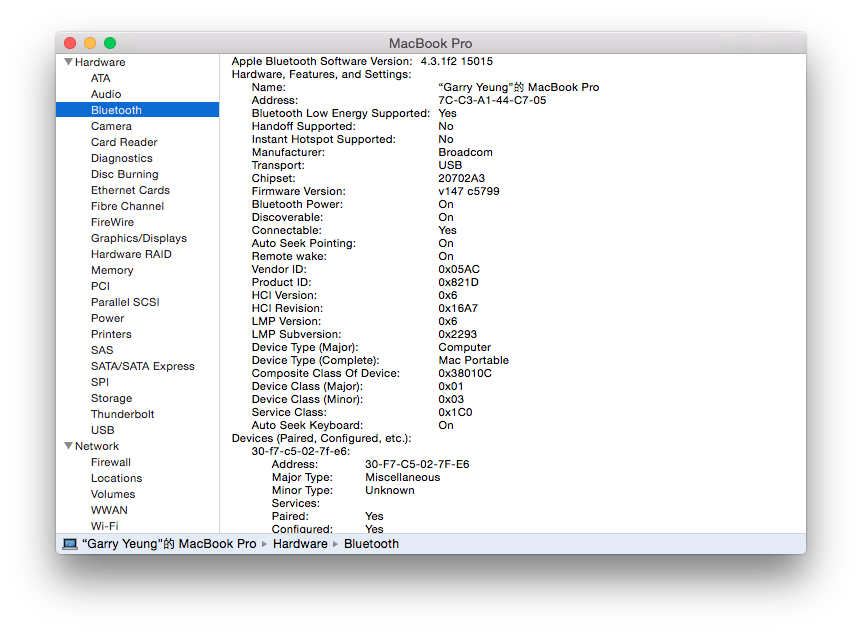Select SPI in the sidebar
Image resolution: width=862 pixels, height=634 pixels.
(100, 382)
